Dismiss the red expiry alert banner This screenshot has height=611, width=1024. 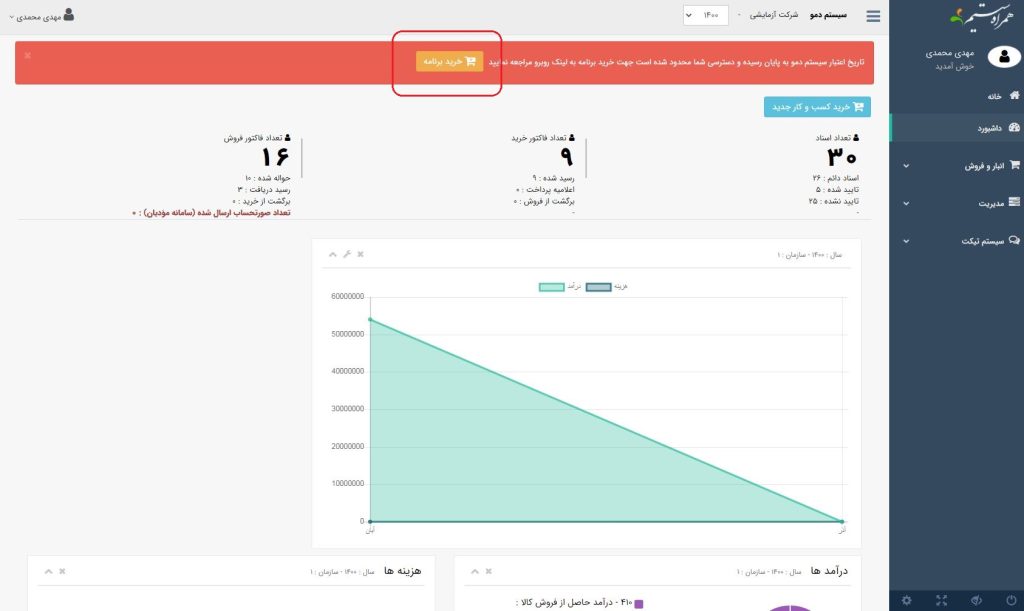coord(27,55)
